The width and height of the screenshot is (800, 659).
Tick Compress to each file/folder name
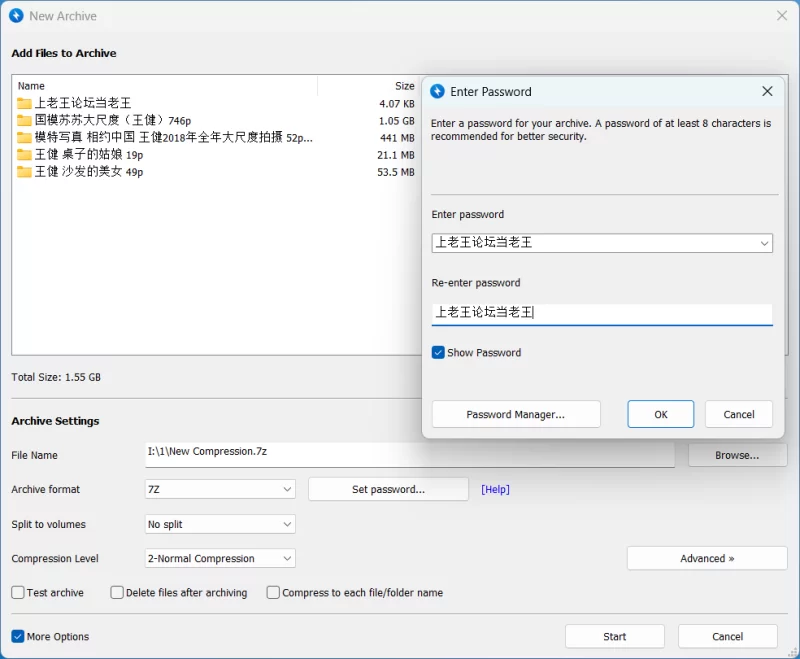(x=273, y=592)
